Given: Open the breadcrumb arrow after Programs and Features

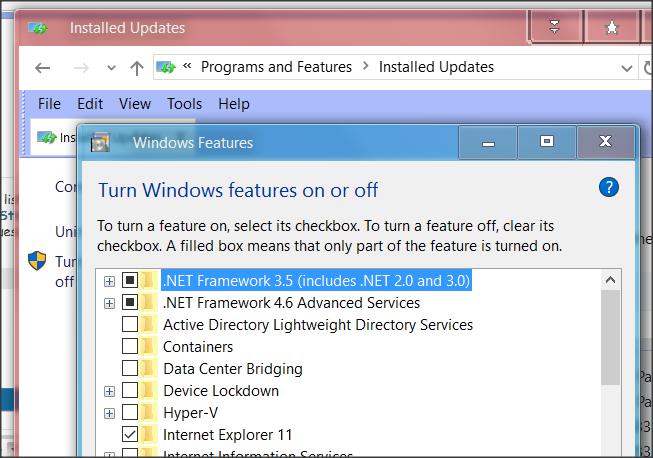Looking at the screenshot, I should click(x=366, y=66).
